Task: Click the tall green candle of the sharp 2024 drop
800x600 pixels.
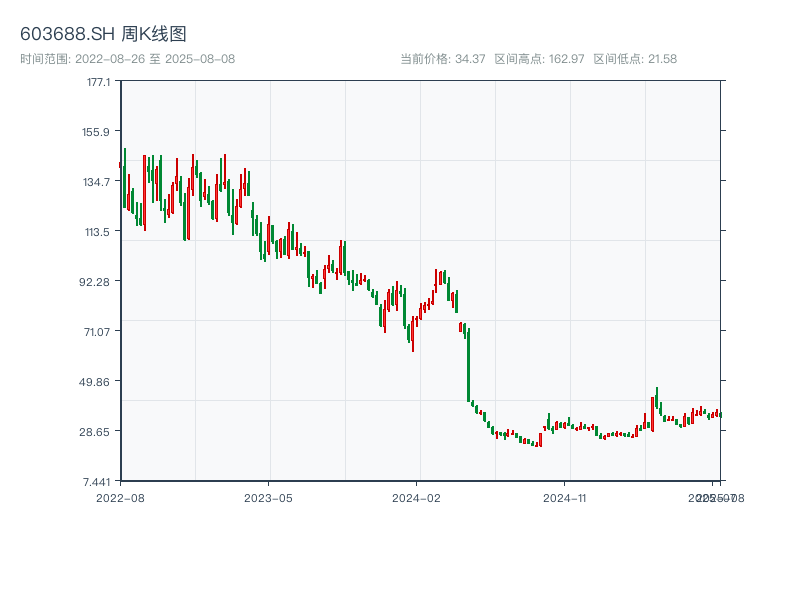Action: 467,364
